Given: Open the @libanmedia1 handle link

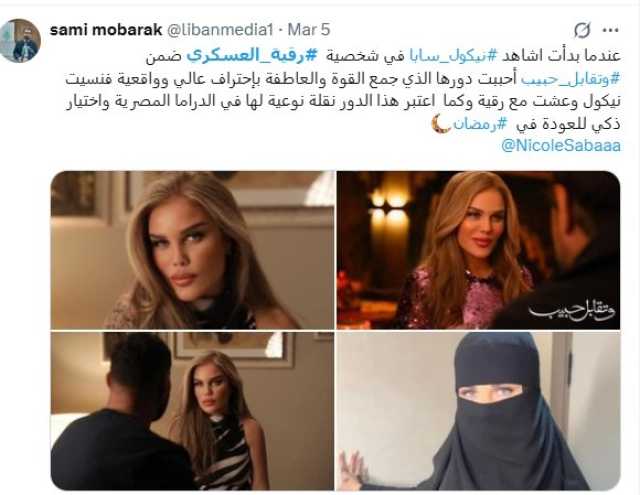Looking at the screenshot, I should (x=220, y=30).
